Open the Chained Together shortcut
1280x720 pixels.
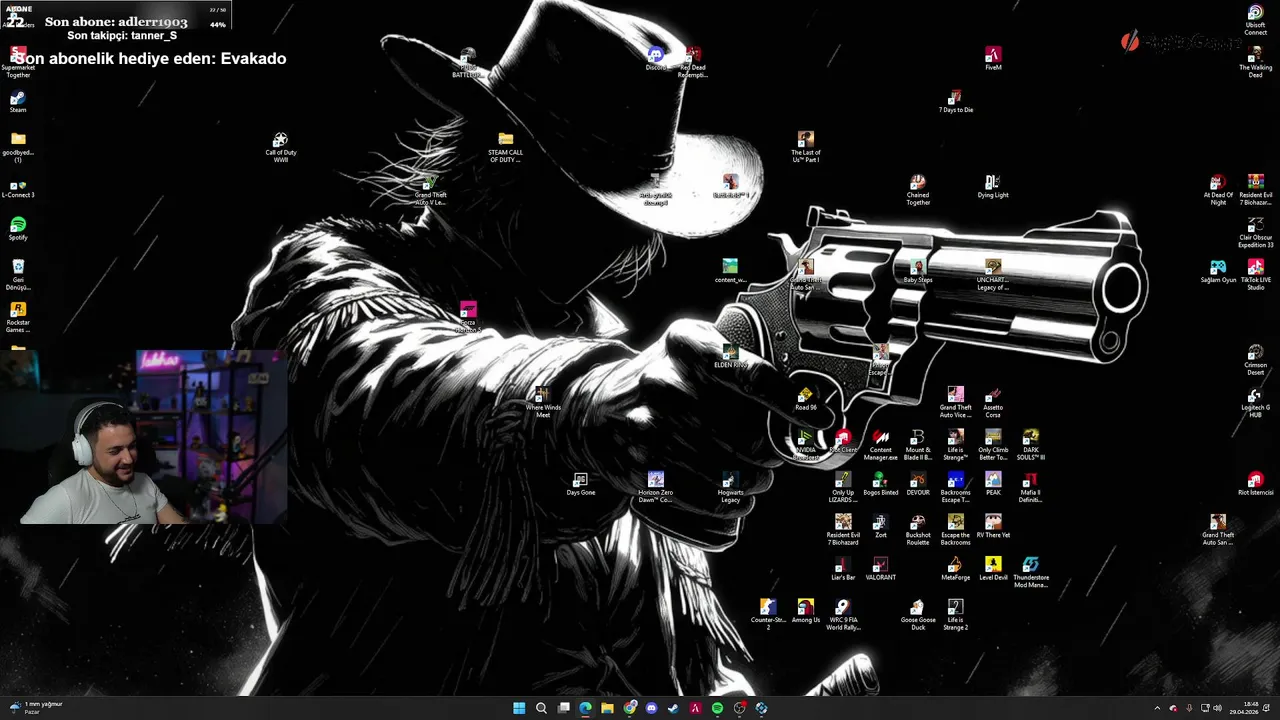pos(918,189)
